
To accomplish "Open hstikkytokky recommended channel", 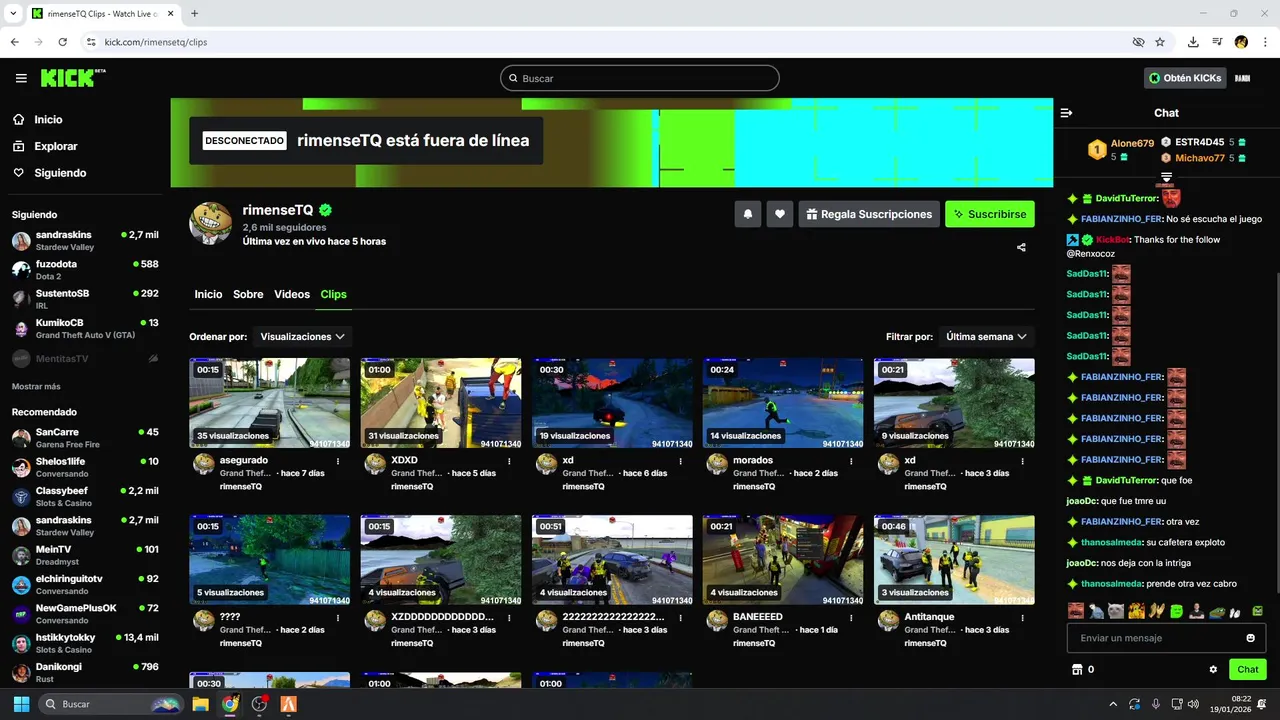I will point(85,643).
